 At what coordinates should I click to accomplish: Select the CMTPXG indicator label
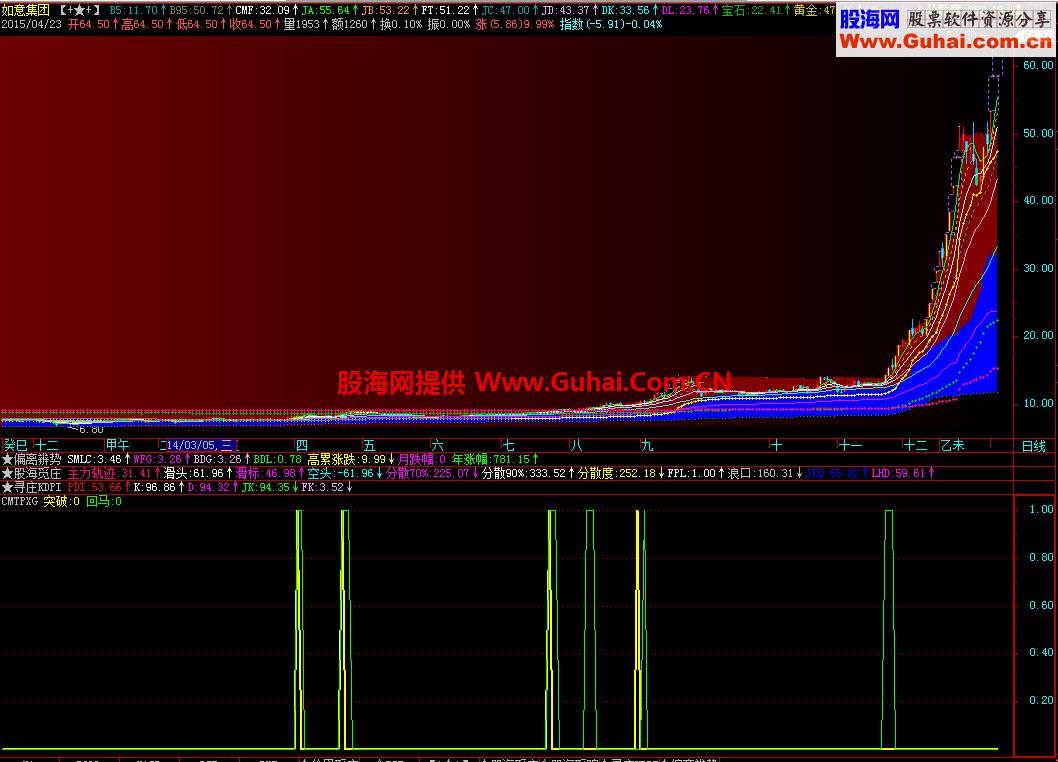pos(19,502)
